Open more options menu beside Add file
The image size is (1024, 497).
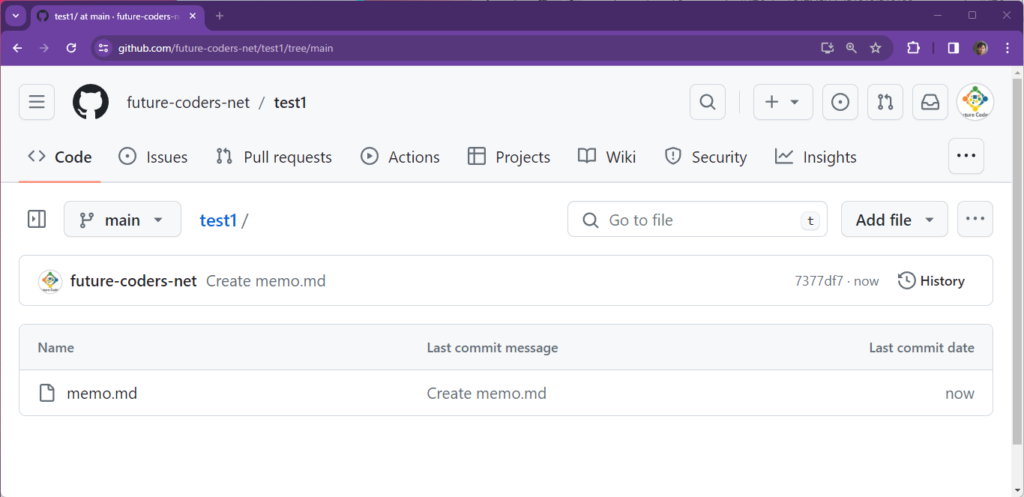point(975,219)
